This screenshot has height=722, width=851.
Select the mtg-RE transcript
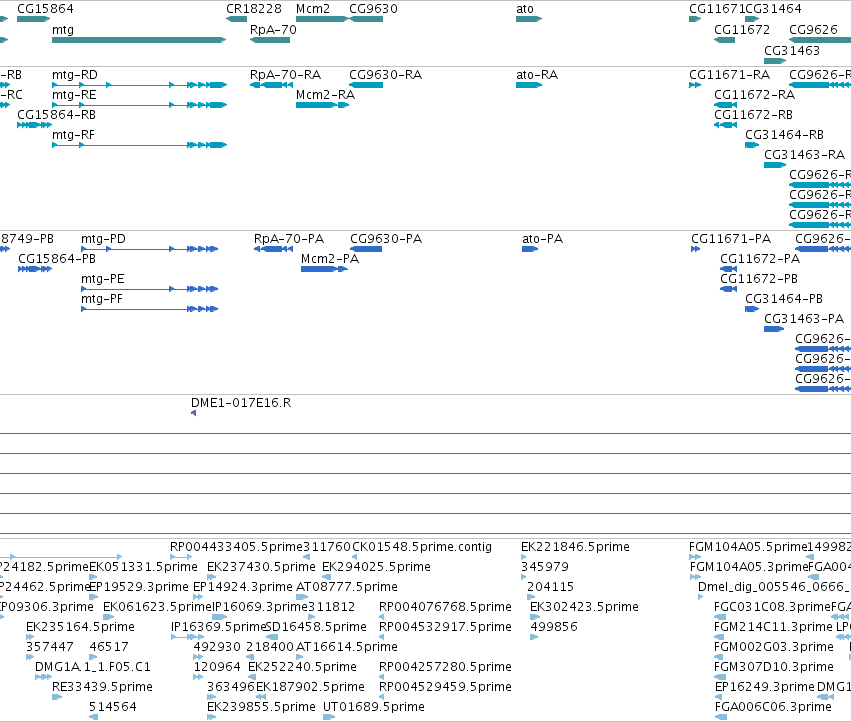pos(139,105)
